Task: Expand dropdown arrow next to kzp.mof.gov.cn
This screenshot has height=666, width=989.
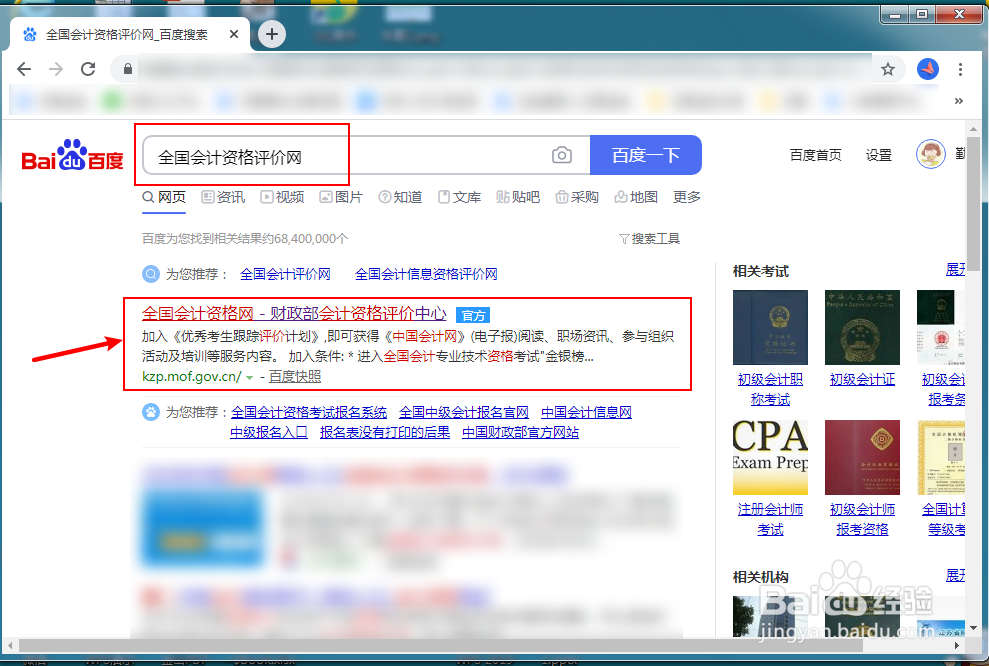Action: coord(250,377)
